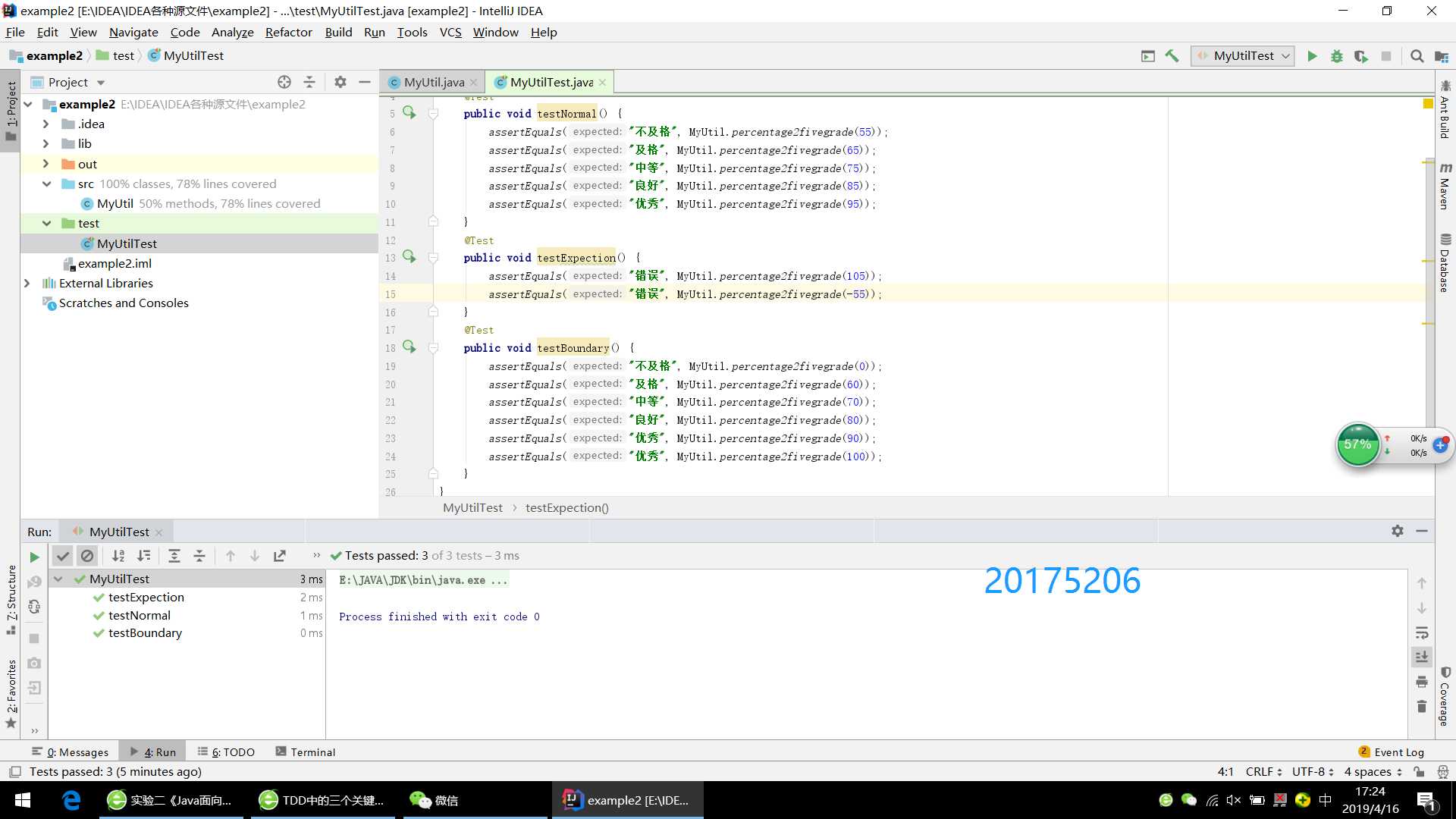Viewport: 1456px width, 819px height.
Task: Change the UTF-8 file encoding setting
Action: pos(1313,771)
